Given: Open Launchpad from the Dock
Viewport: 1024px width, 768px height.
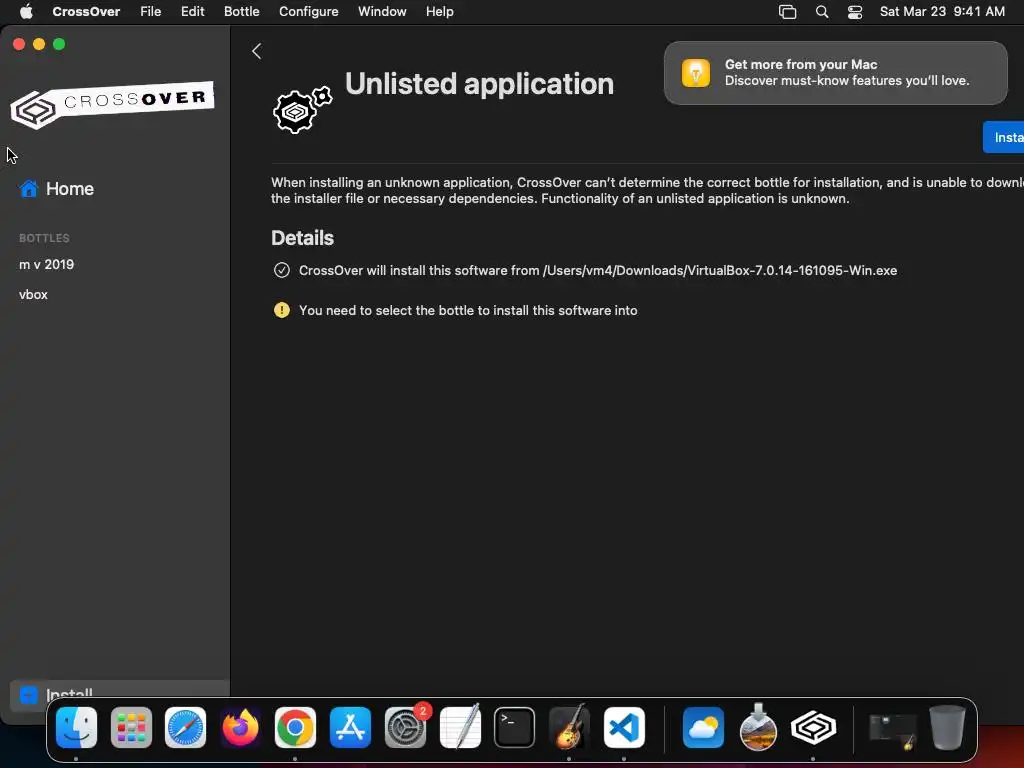Looking at the screenshot, I should 131,728.
